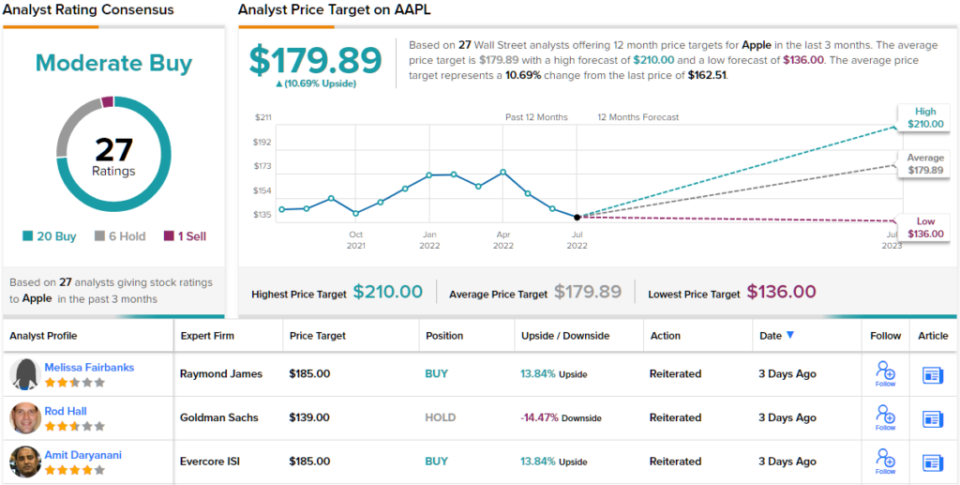Screen dimensions: 960x485
Task: Click the Upside / Downside column header
Action: tap(564, 336)
